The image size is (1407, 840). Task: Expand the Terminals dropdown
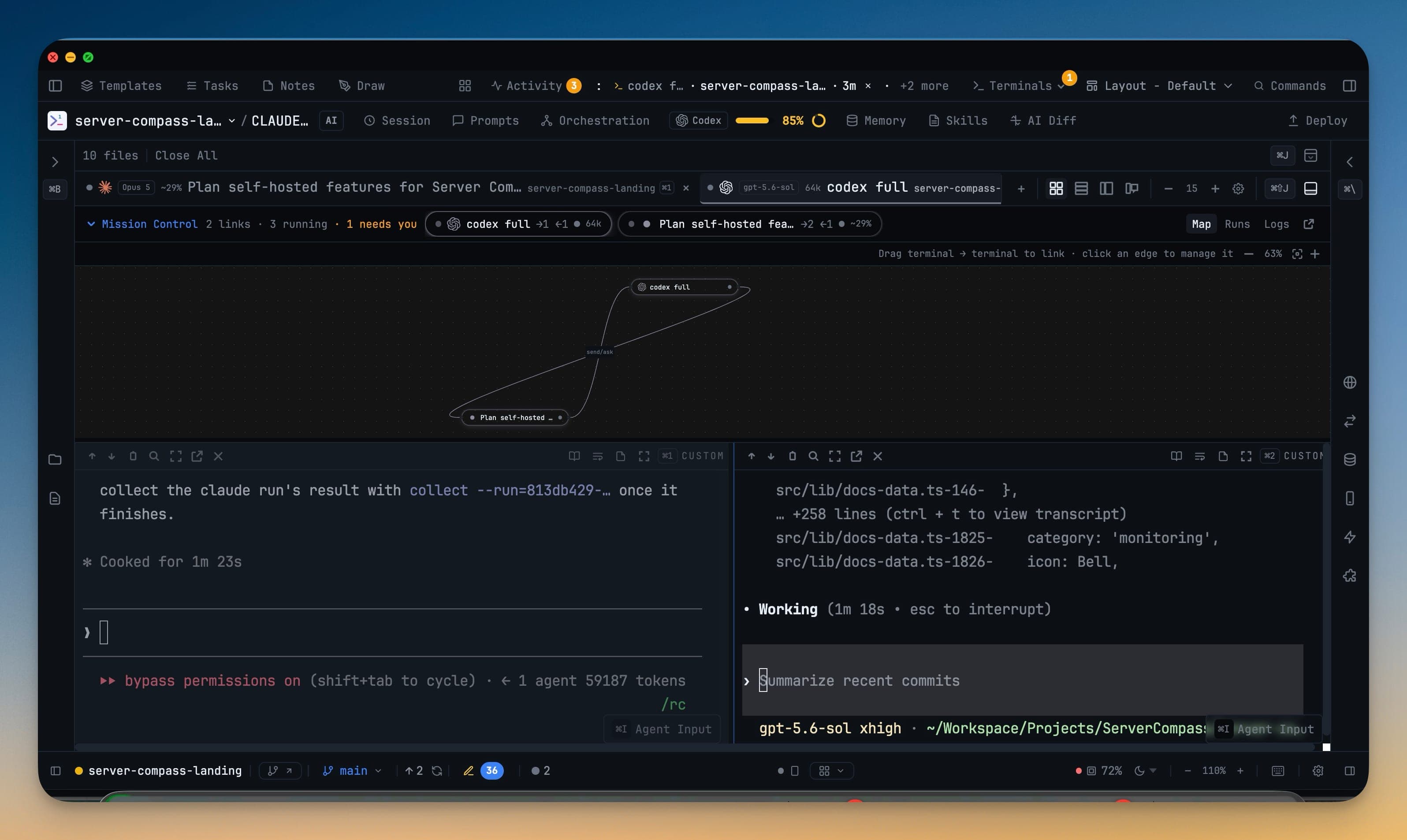[x=1019, y=85]
